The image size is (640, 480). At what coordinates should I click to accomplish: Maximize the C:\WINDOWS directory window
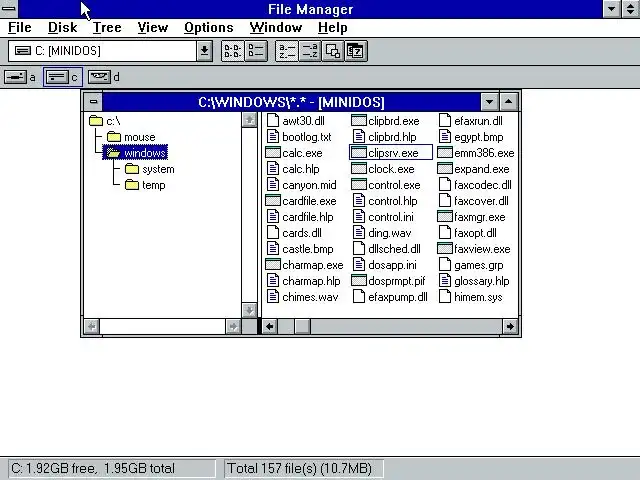[509, 102]
